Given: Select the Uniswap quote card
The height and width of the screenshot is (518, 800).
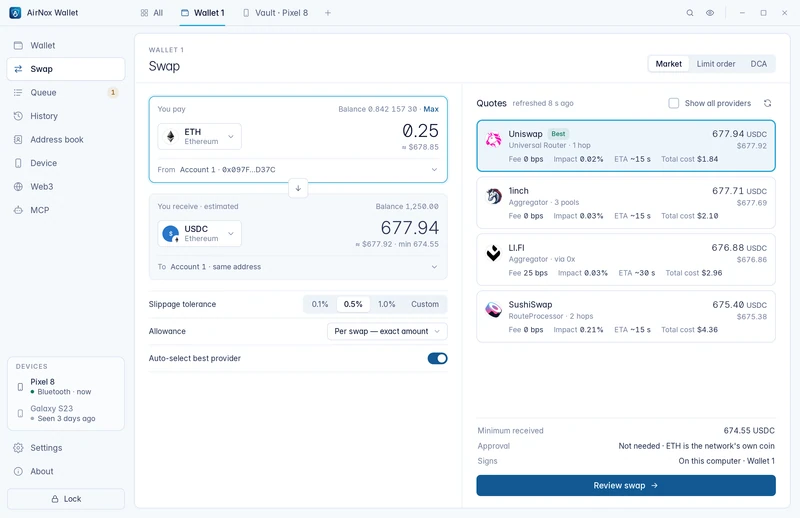Looking at the screenshot, I should pyautogui.click(x=626, y=146).
